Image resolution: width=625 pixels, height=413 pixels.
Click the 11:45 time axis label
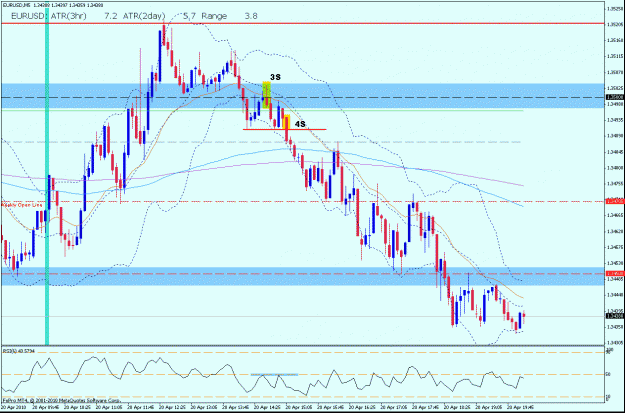pyautogui.click(x=140, y=408)
